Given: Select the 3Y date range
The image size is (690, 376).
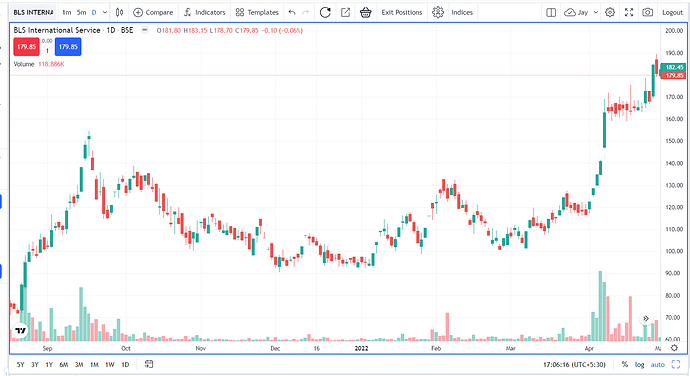Looking at the screenshot, I should click(x=35, y=365).
